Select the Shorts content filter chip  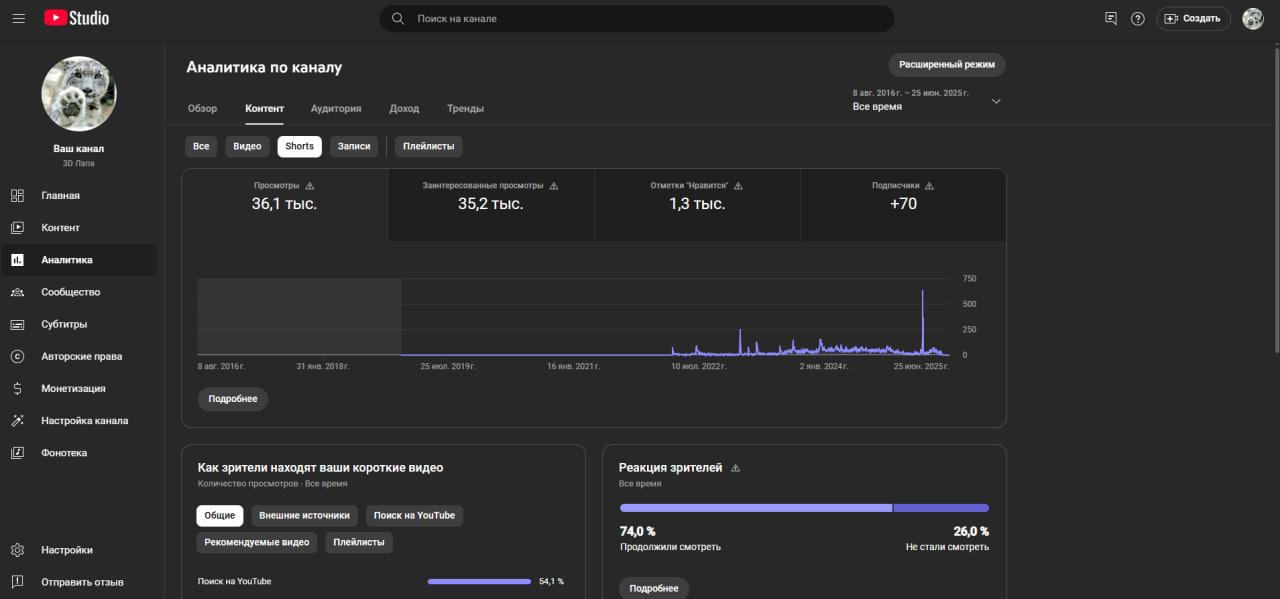[299, 146]
